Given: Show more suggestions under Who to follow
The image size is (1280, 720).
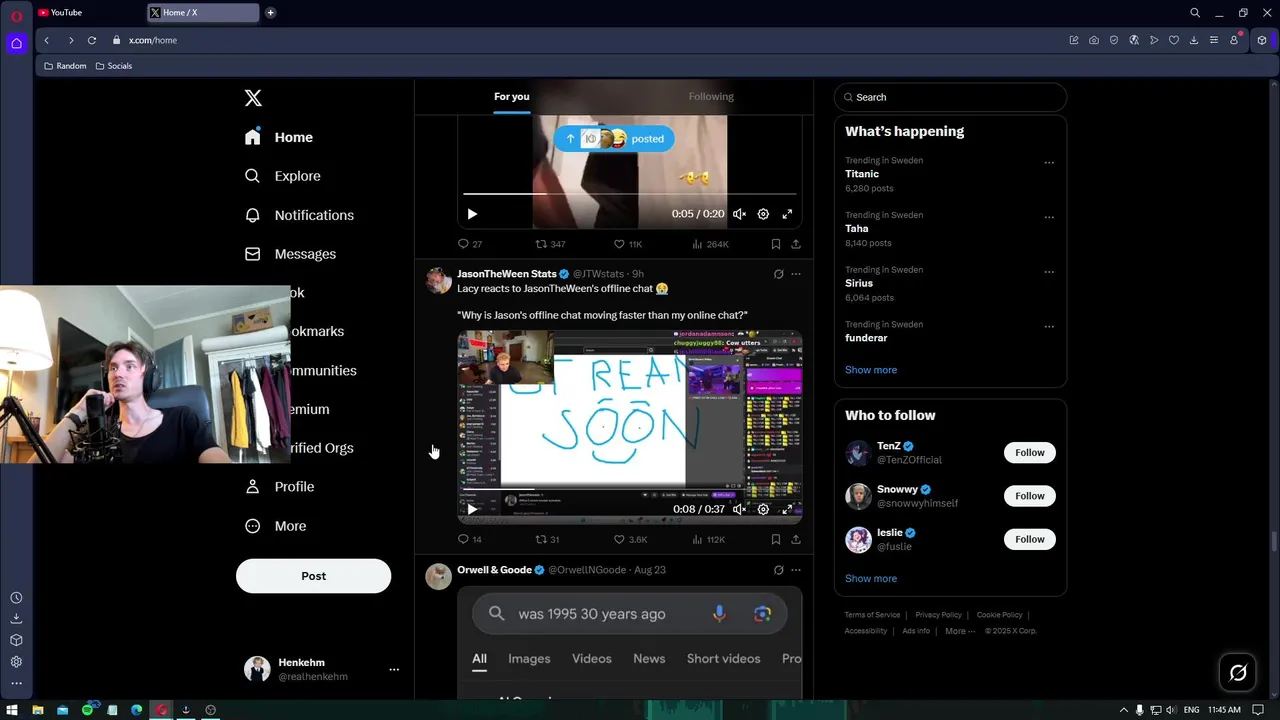Looking at the screenshot, I should click(x=871, y=579).
